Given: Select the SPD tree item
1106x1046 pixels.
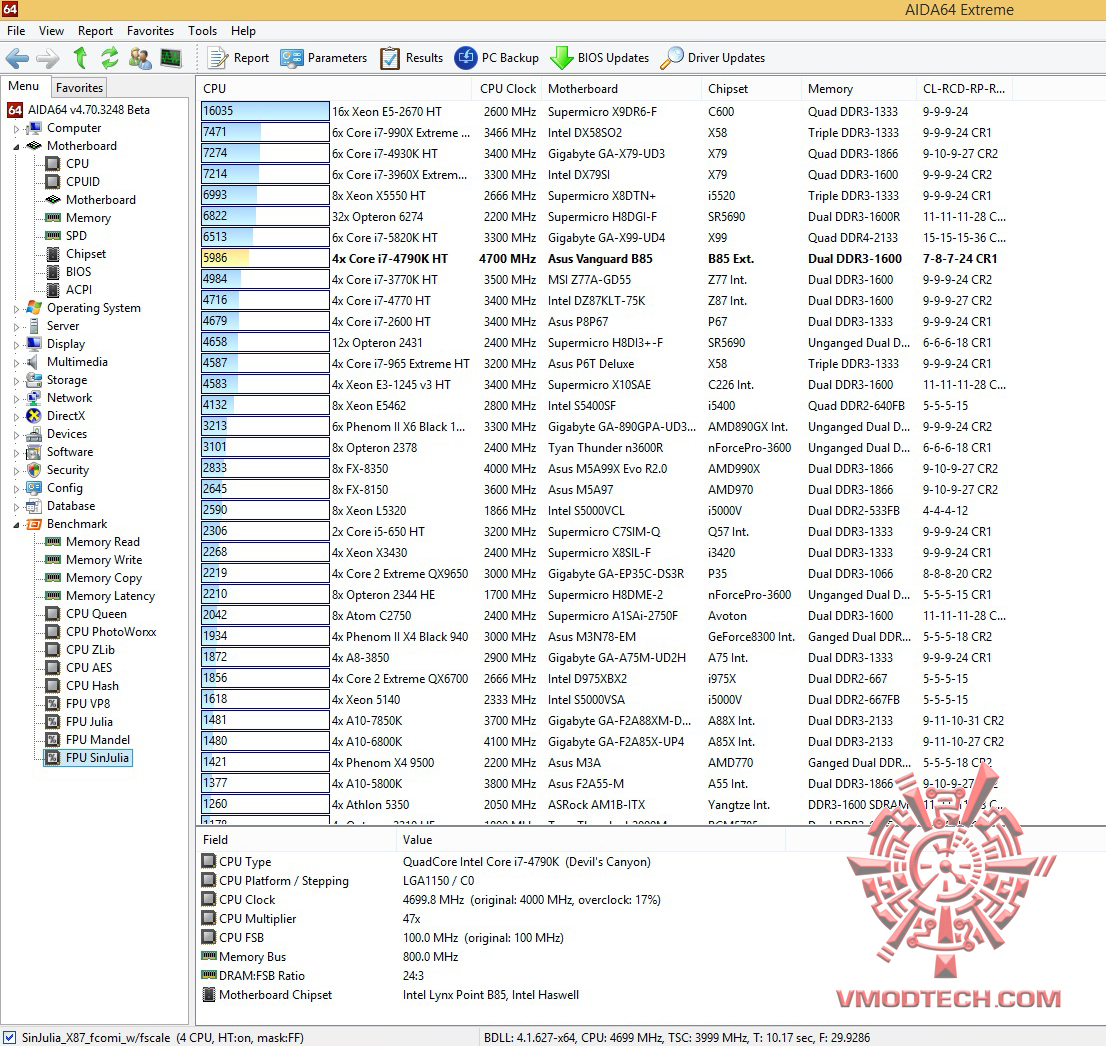Looking at the screenshot, I should (76, 236).
